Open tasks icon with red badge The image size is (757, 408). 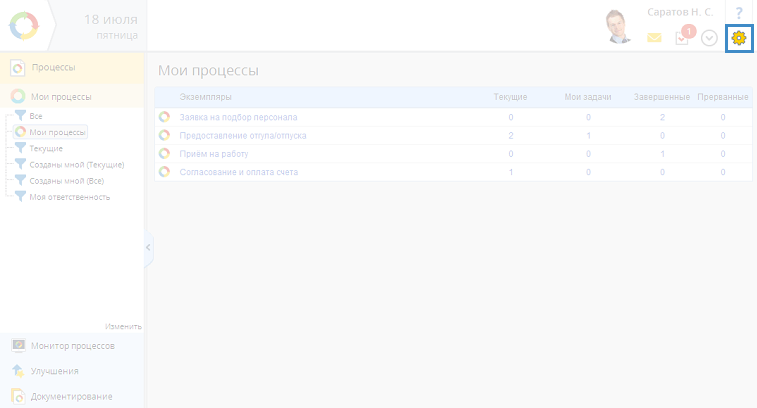tap(683, 37)
